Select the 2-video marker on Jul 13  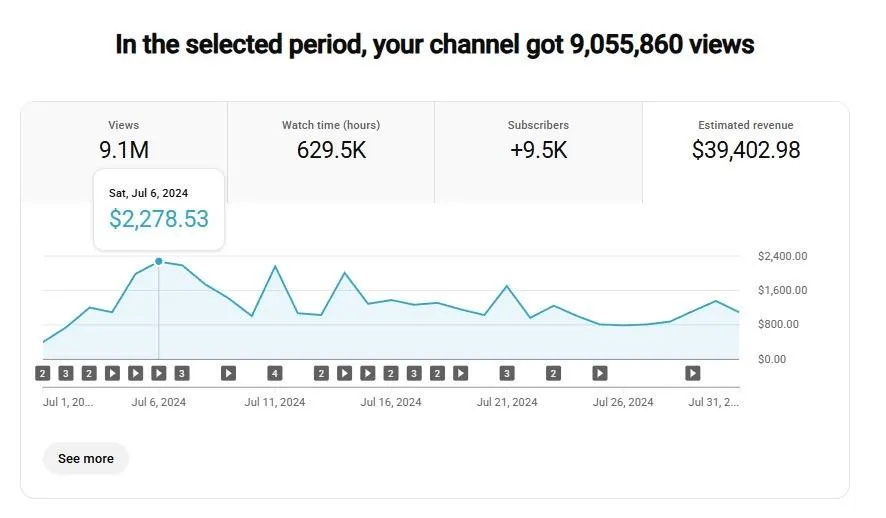tap(321, 373)
